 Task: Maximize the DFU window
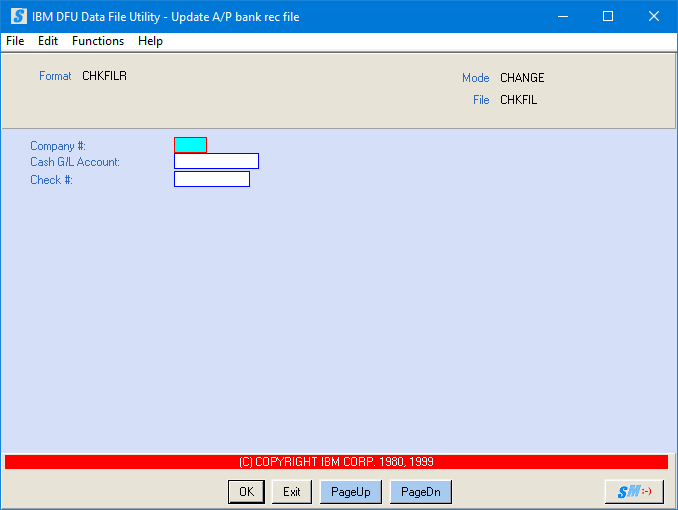pos(608,16)
